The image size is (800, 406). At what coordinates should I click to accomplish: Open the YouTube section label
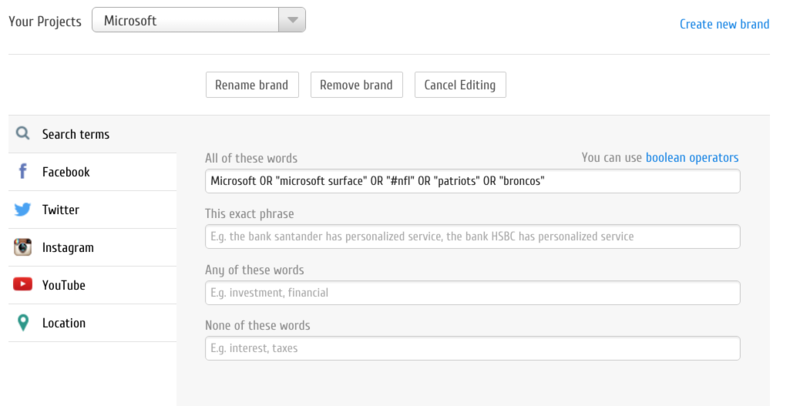click(x=63, y=285)
